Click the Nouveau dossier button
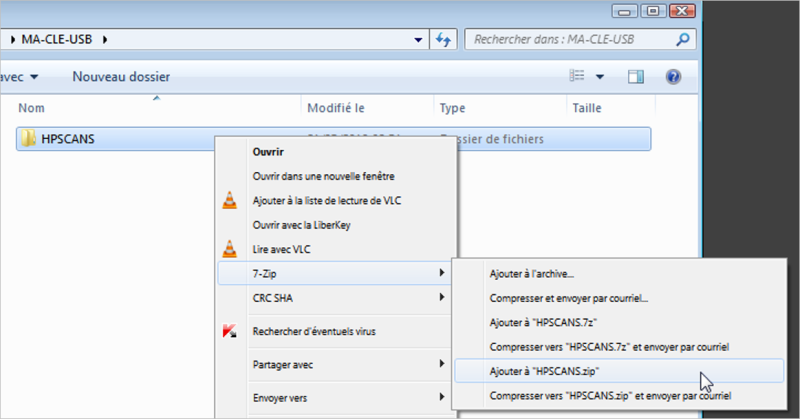 click(x=121, y=77)
